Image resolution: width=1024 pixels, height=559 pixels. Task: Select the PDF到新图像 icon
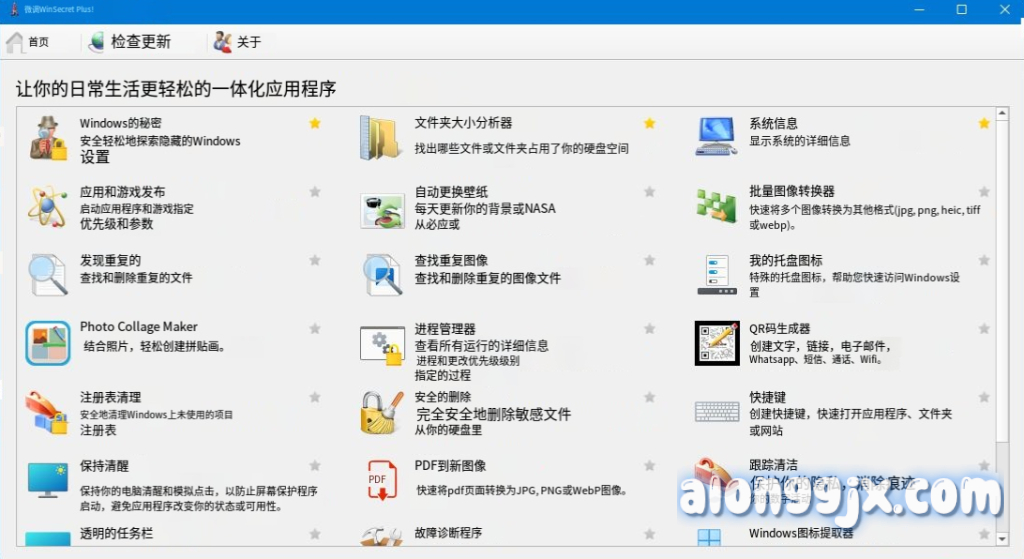pos(381,480)
